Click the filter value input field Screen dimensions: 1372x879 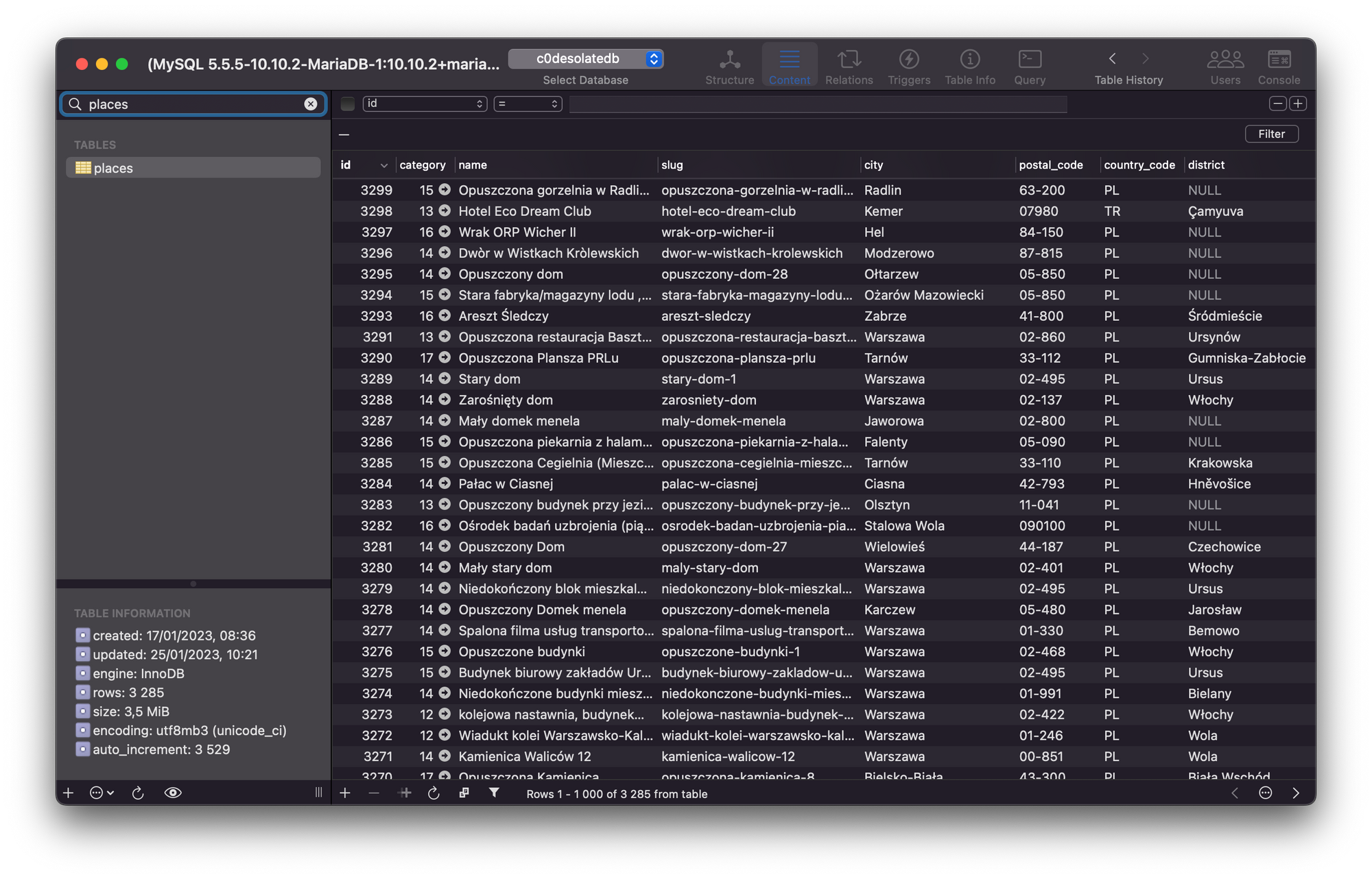coord(818,104)
